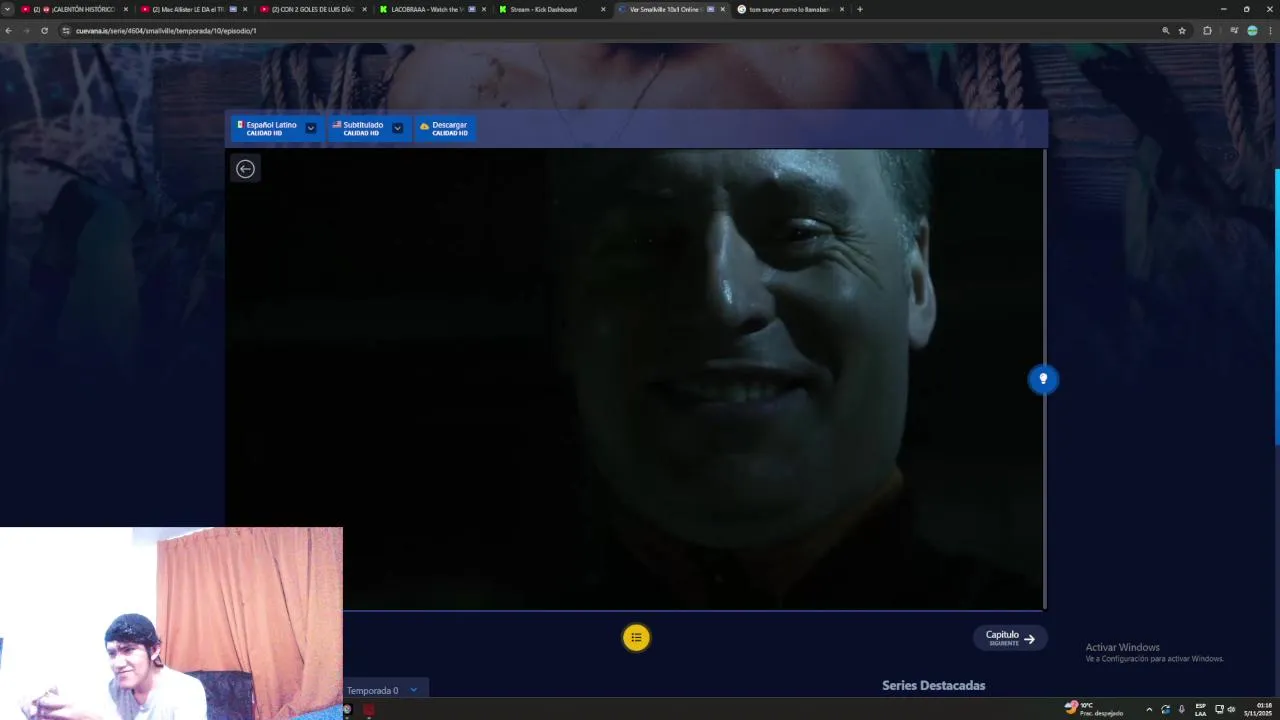Switch to the LACOBRAAA Kick tab
This screenshot has width=1280, height=720.
[432, 9]
